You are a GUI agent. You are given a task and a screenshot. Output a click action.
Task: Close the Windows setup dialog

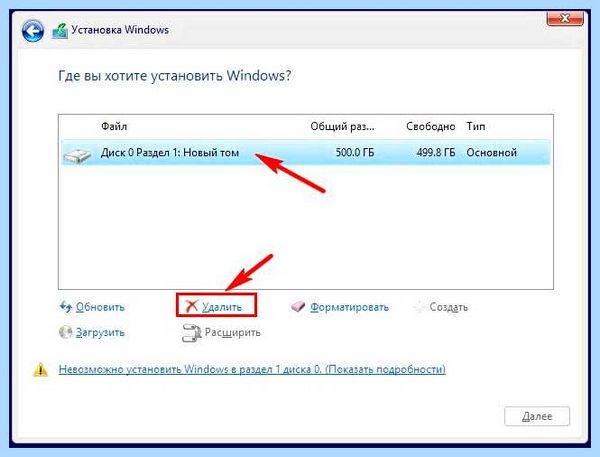(565, 18)
